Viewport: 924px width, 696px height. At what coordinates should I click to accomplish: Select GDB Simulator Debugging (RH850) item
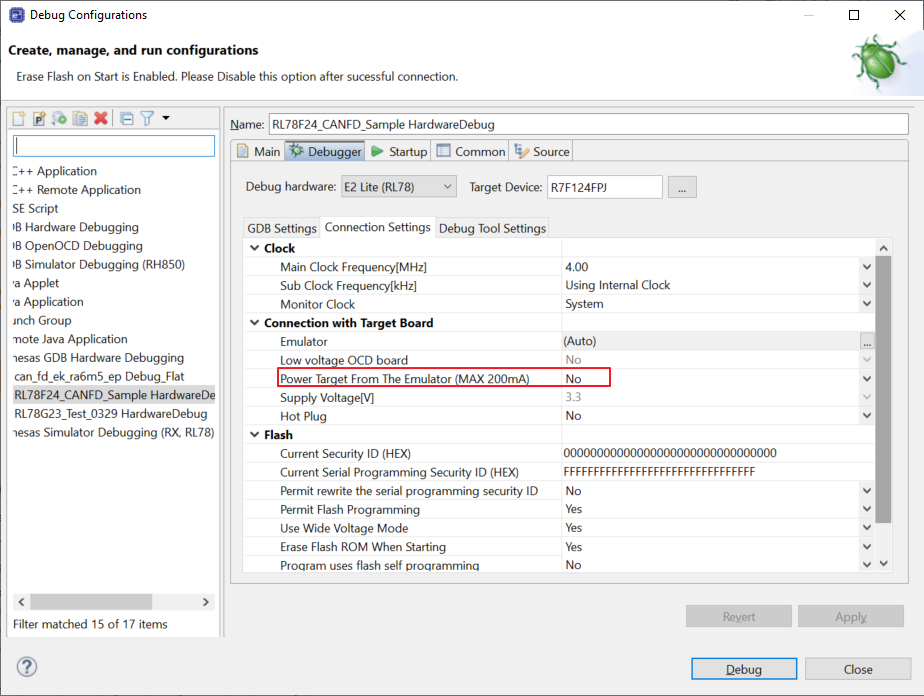click(x=99, y=265)
